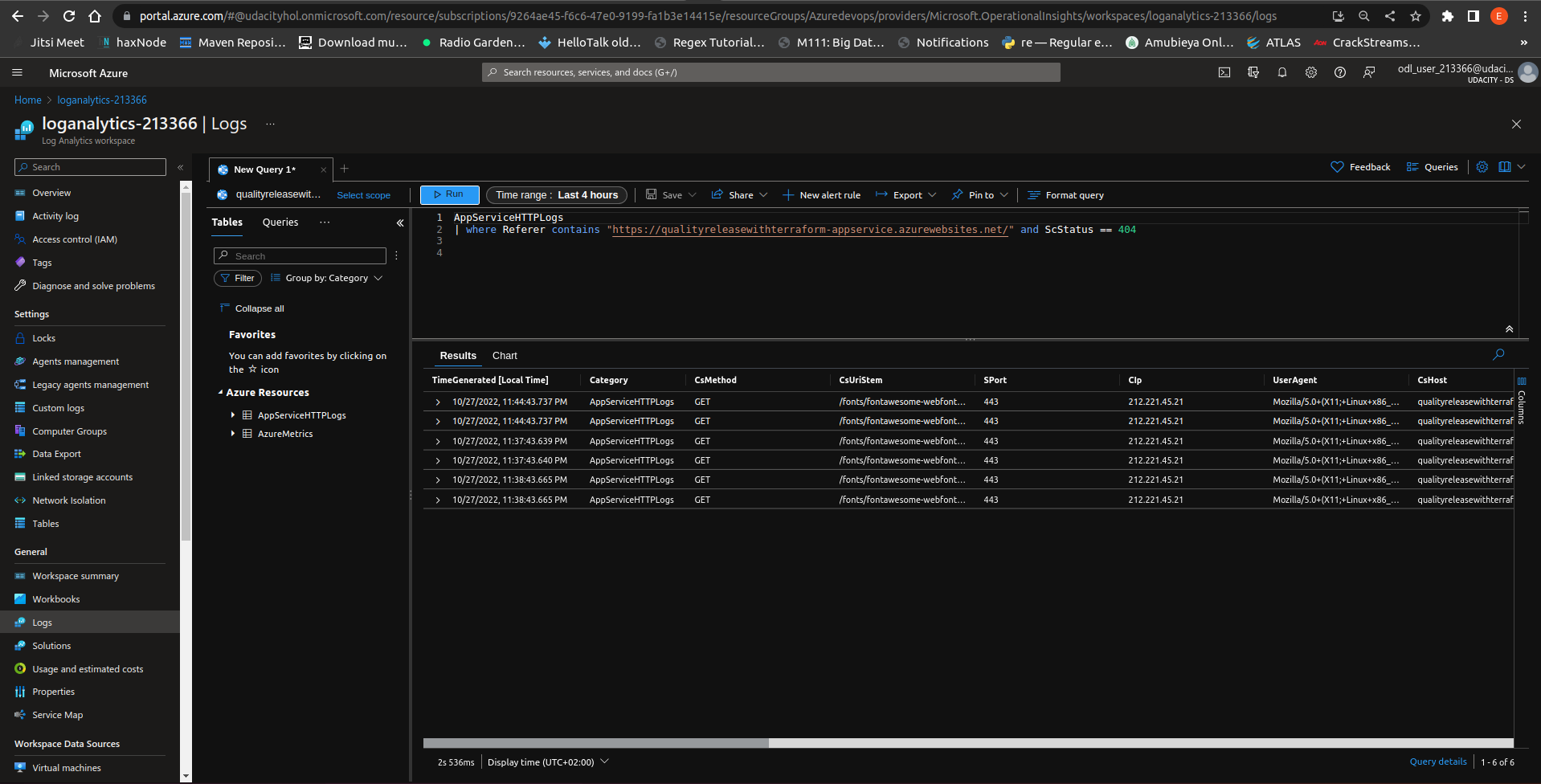Switch to the Results tab
The height and width of the screenshot is (784, 1541).
pos(458,355)
